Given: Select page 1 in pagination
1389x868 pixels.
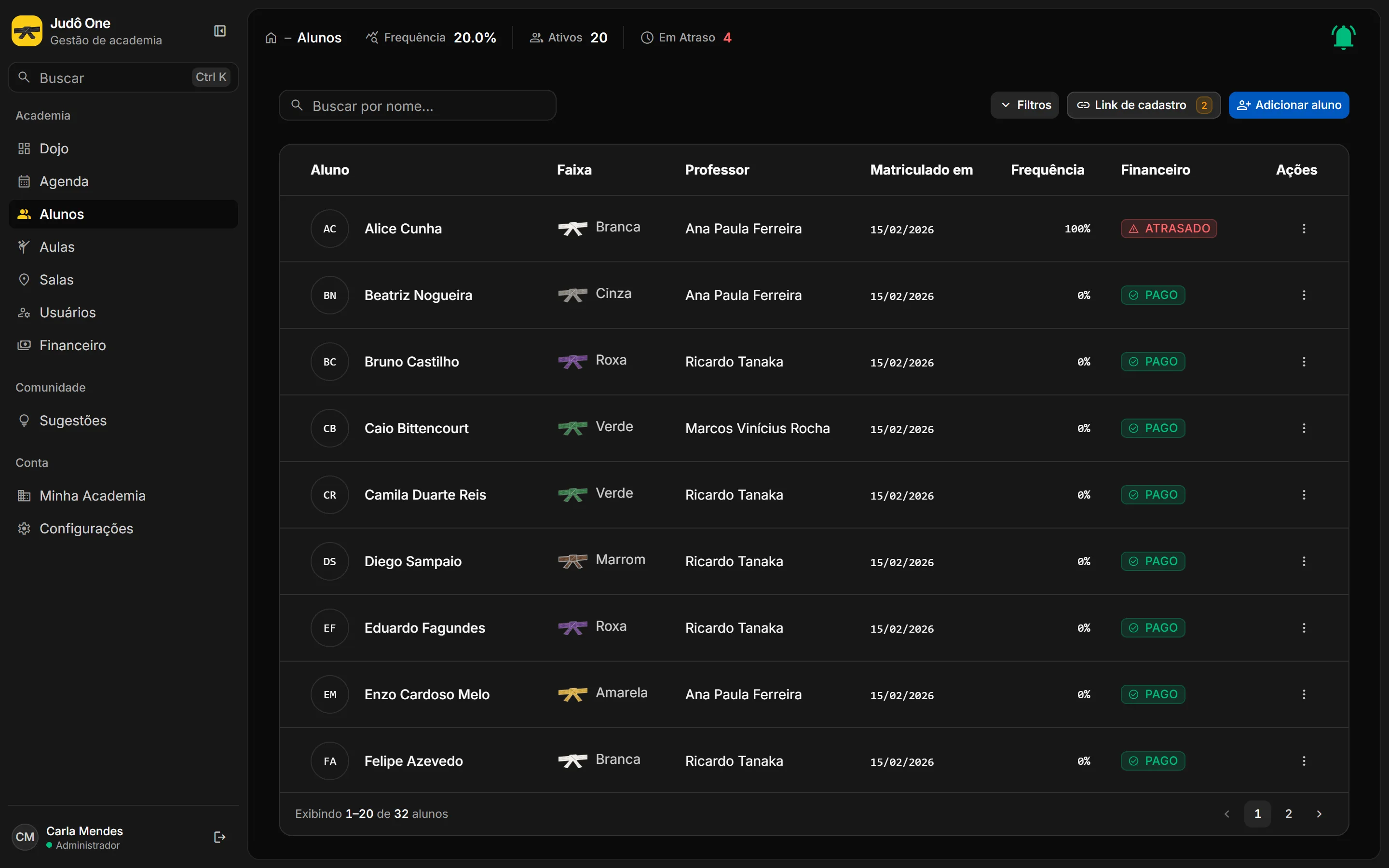Looking at the screenshot, I should (1257, 814).
